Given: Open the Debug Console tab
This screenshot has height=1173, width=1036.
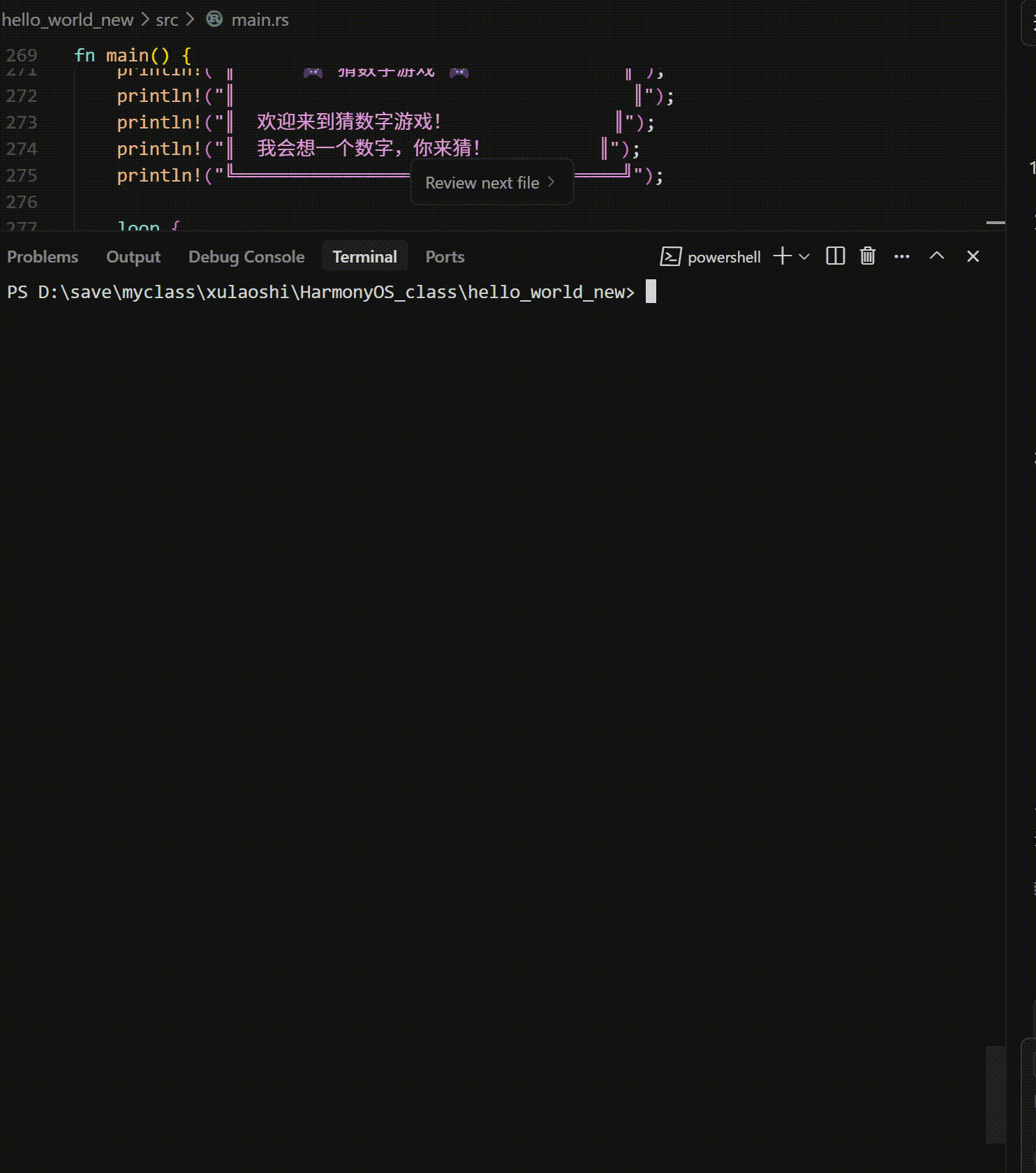Looking at the screenshot, I should [x=246, y=257].
